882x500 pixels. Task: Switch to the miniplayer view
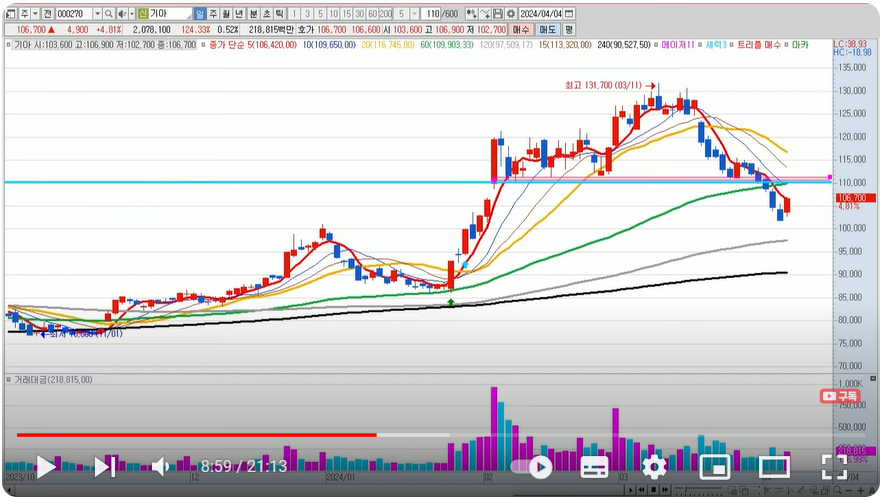714,466
